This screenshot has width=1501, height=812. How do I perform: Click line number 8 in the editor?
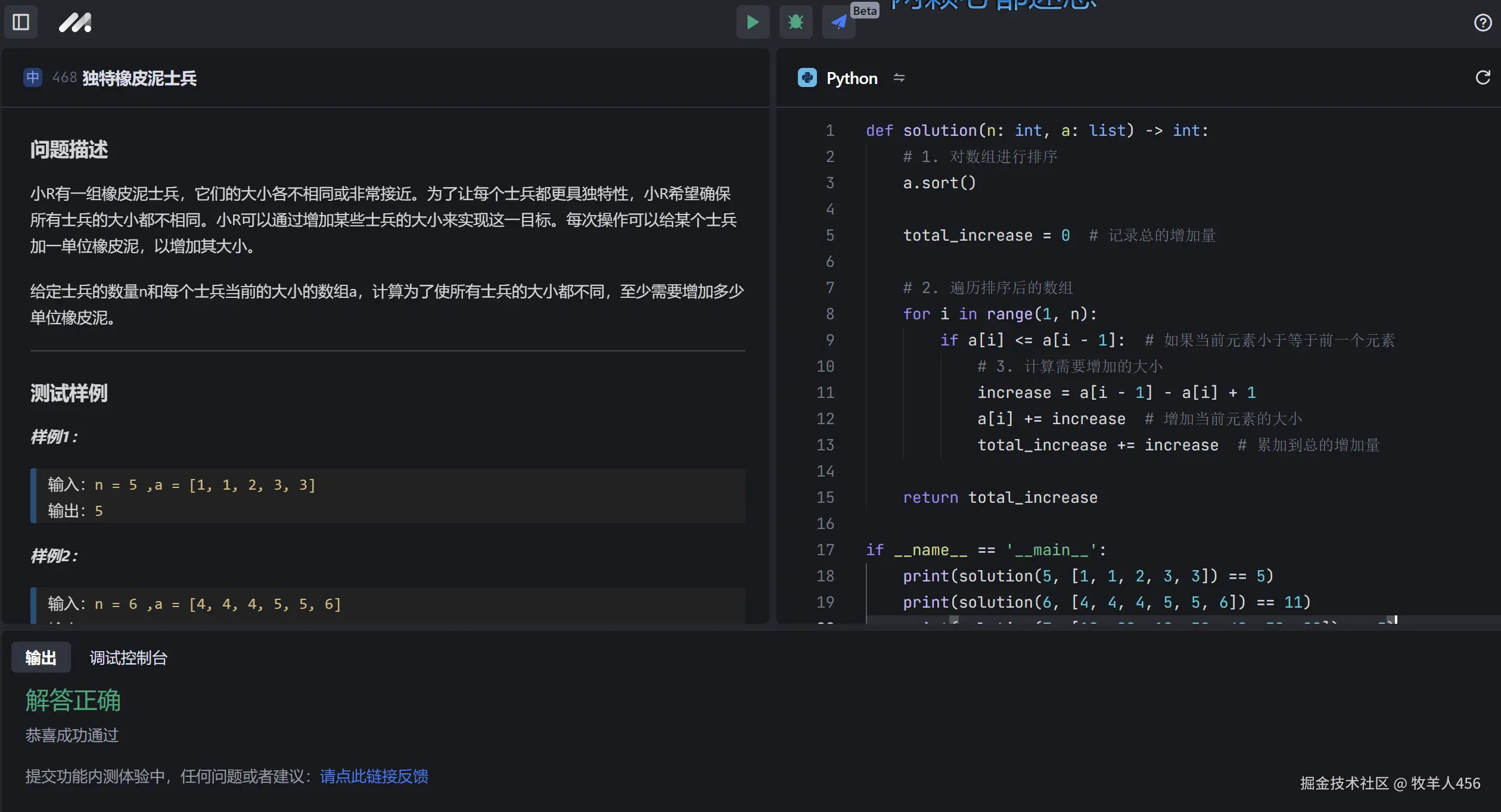coord(829,314)
